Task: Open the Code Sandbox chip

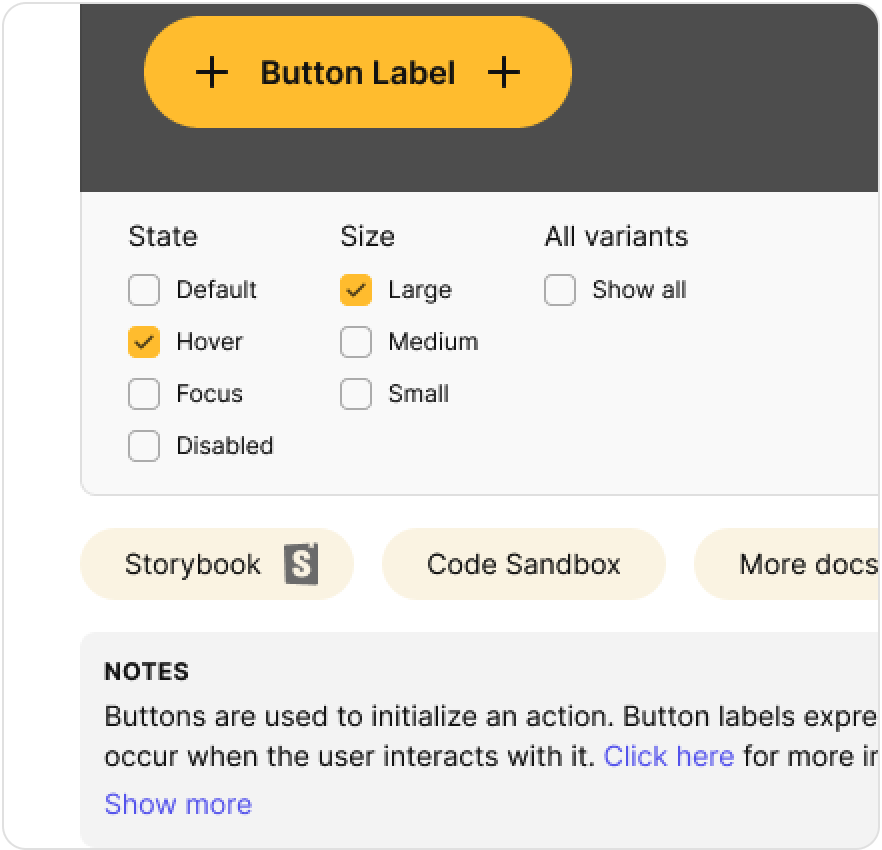Action: [x=523, y=564]
